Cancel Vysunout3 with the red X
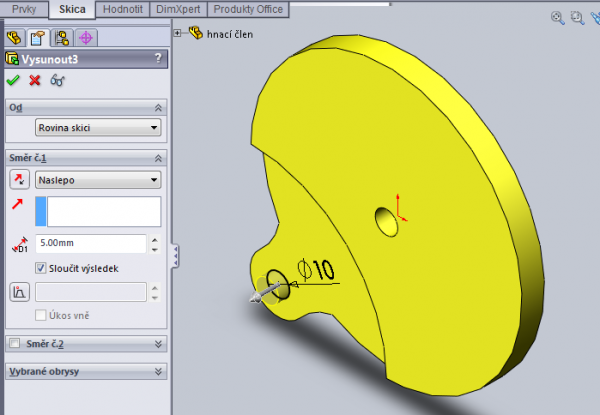The height and width of the screenshot is (415, 600). (x=35, y=81)
